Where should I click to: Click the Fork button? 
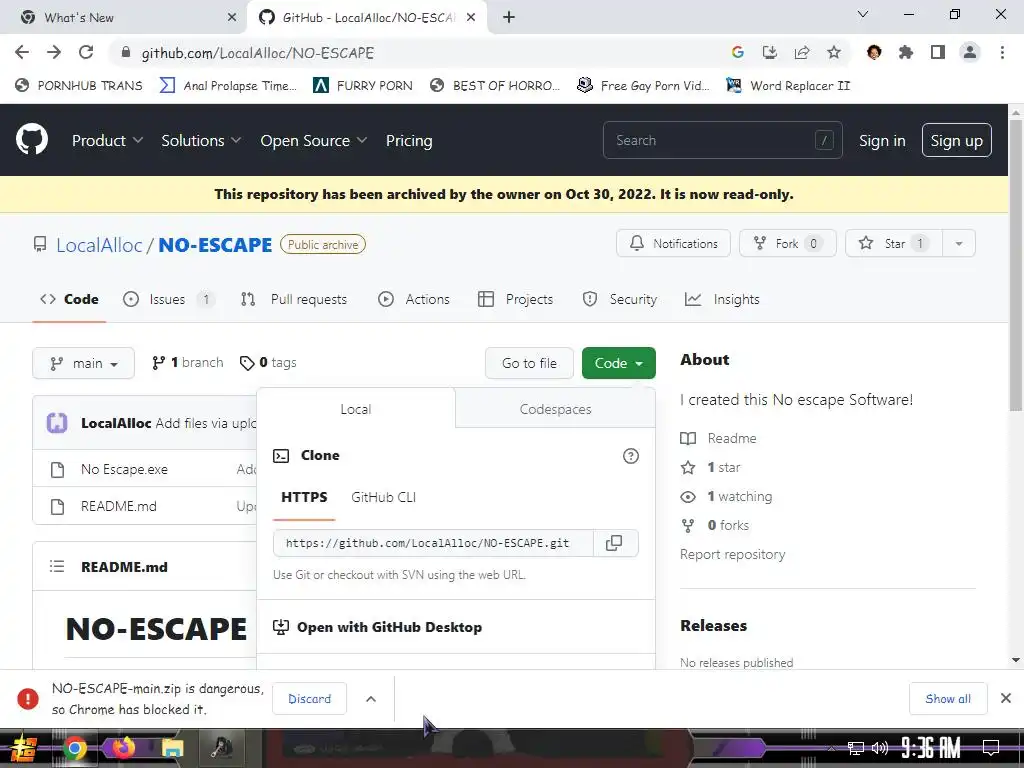(788, 244)
